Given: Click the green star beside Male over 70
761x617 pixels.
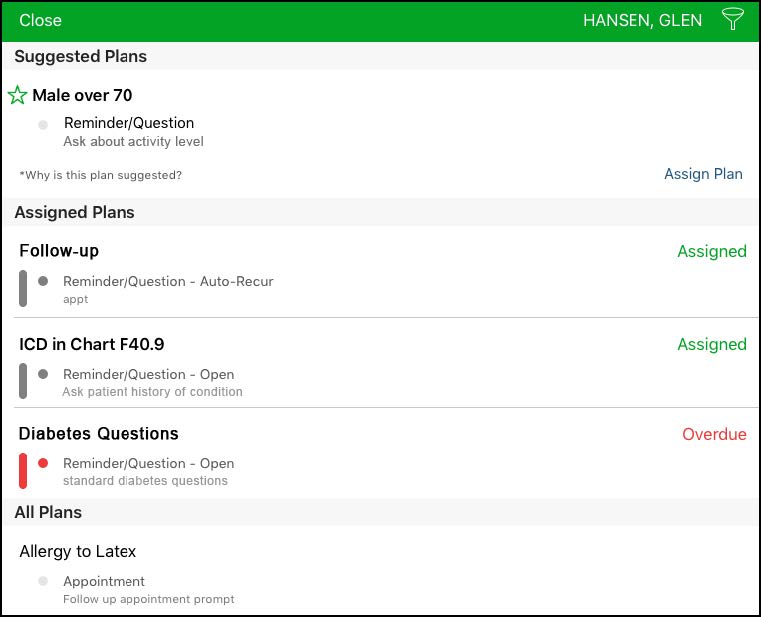Looking at the screenshot, I should [17, 95].
